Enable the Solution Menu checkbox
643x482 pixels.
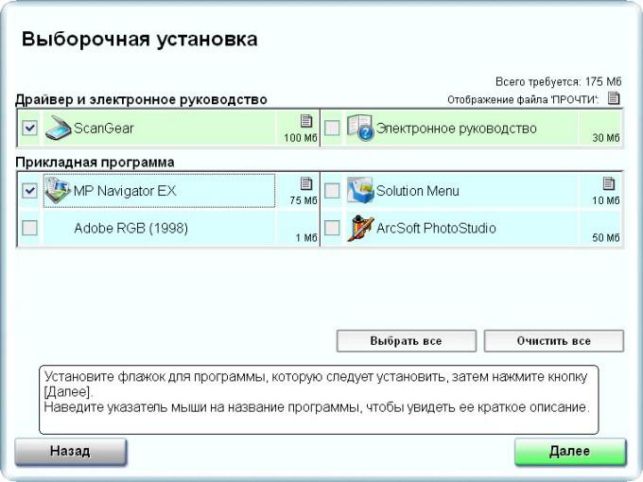pos(332,190)
